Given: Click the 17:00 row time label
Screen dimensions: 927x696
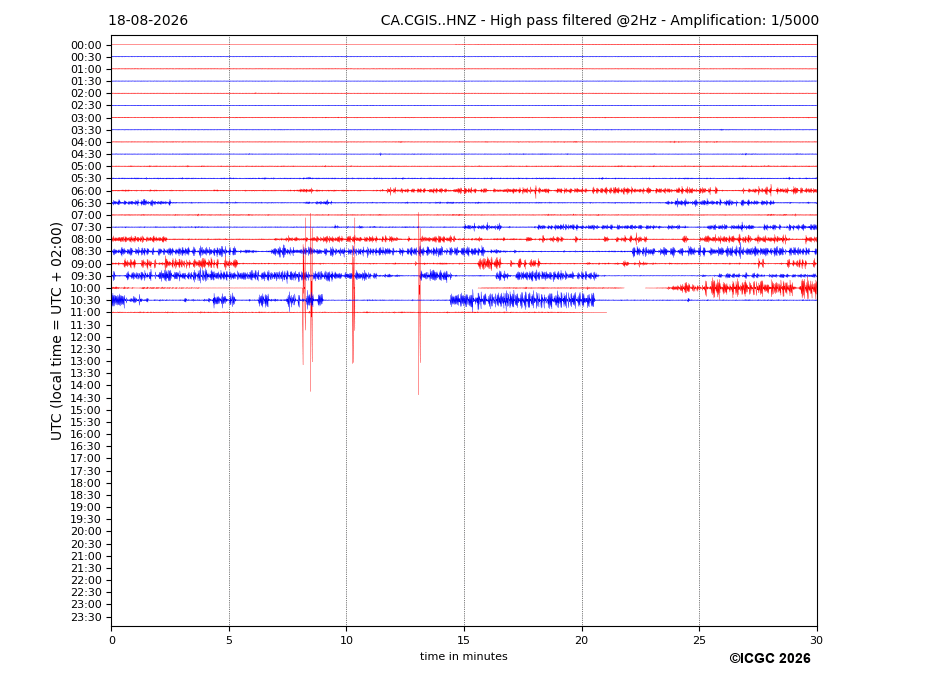Looking at the screenshot, I should tap(86, 459).
